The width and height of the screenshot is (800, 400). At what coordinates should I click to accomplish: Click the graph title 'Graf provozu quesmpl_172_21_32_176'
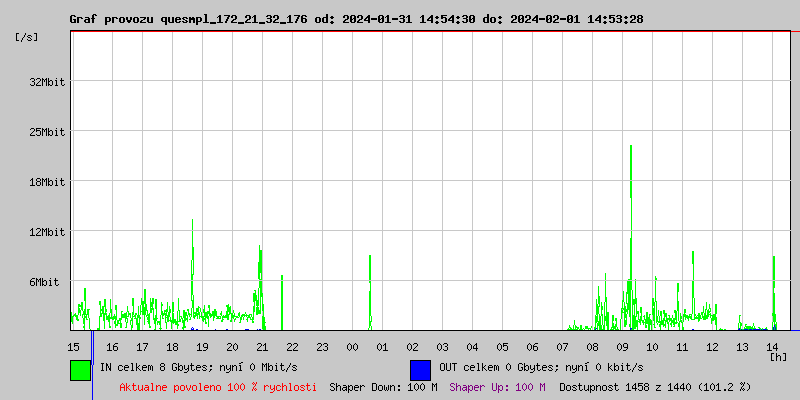tap(190, 19)
